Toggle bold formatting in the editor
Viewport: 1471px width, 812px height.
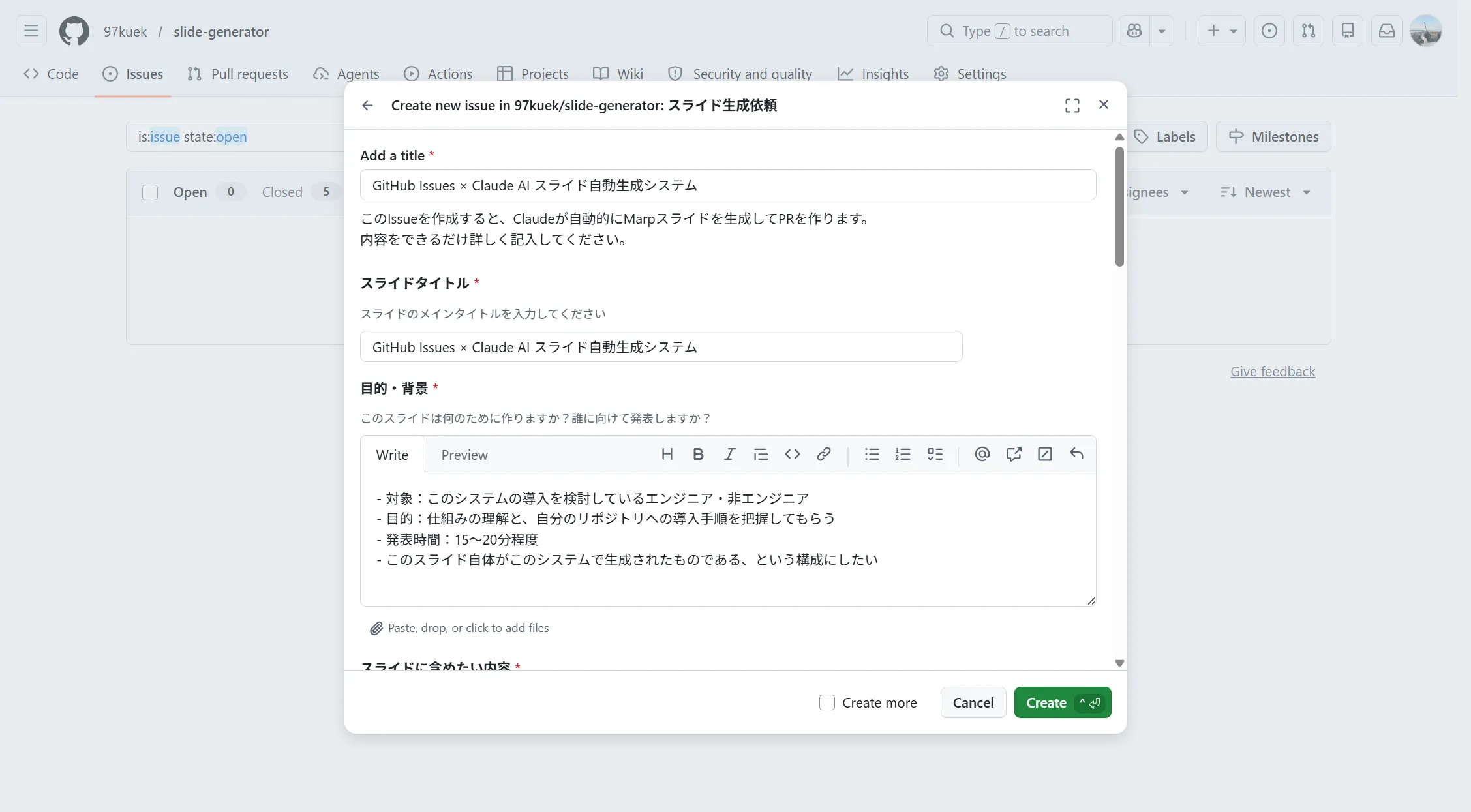coord(698,454)
